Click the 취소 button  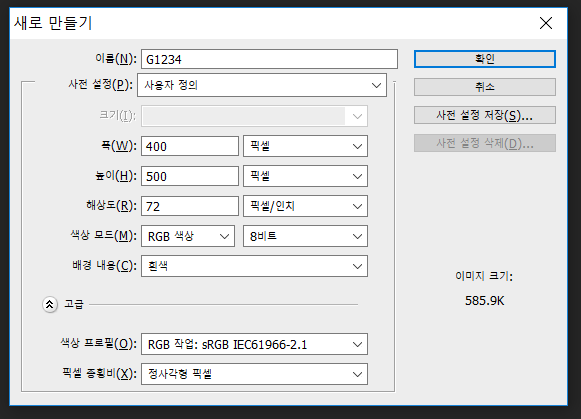point(485,87)
